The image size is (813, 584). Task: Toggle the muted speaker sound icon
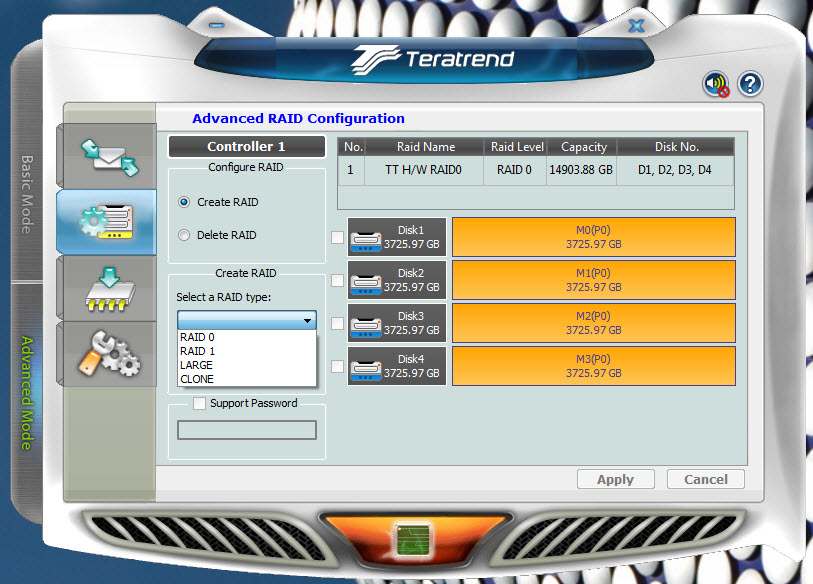pos(716,84)
